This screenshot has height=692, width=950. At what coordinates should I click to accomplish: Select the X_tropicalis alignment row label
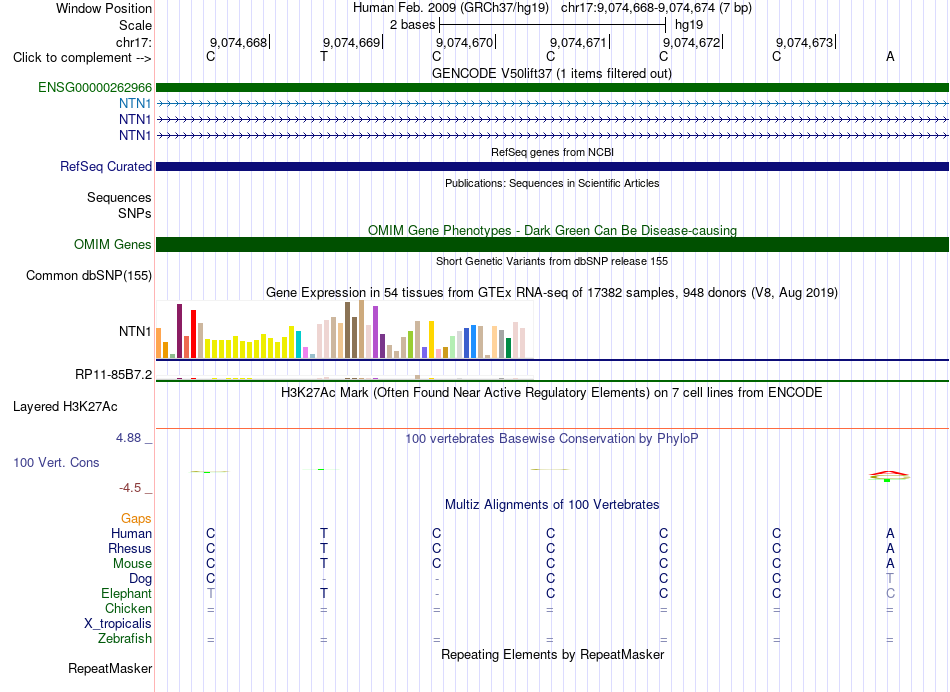point(118,624)
